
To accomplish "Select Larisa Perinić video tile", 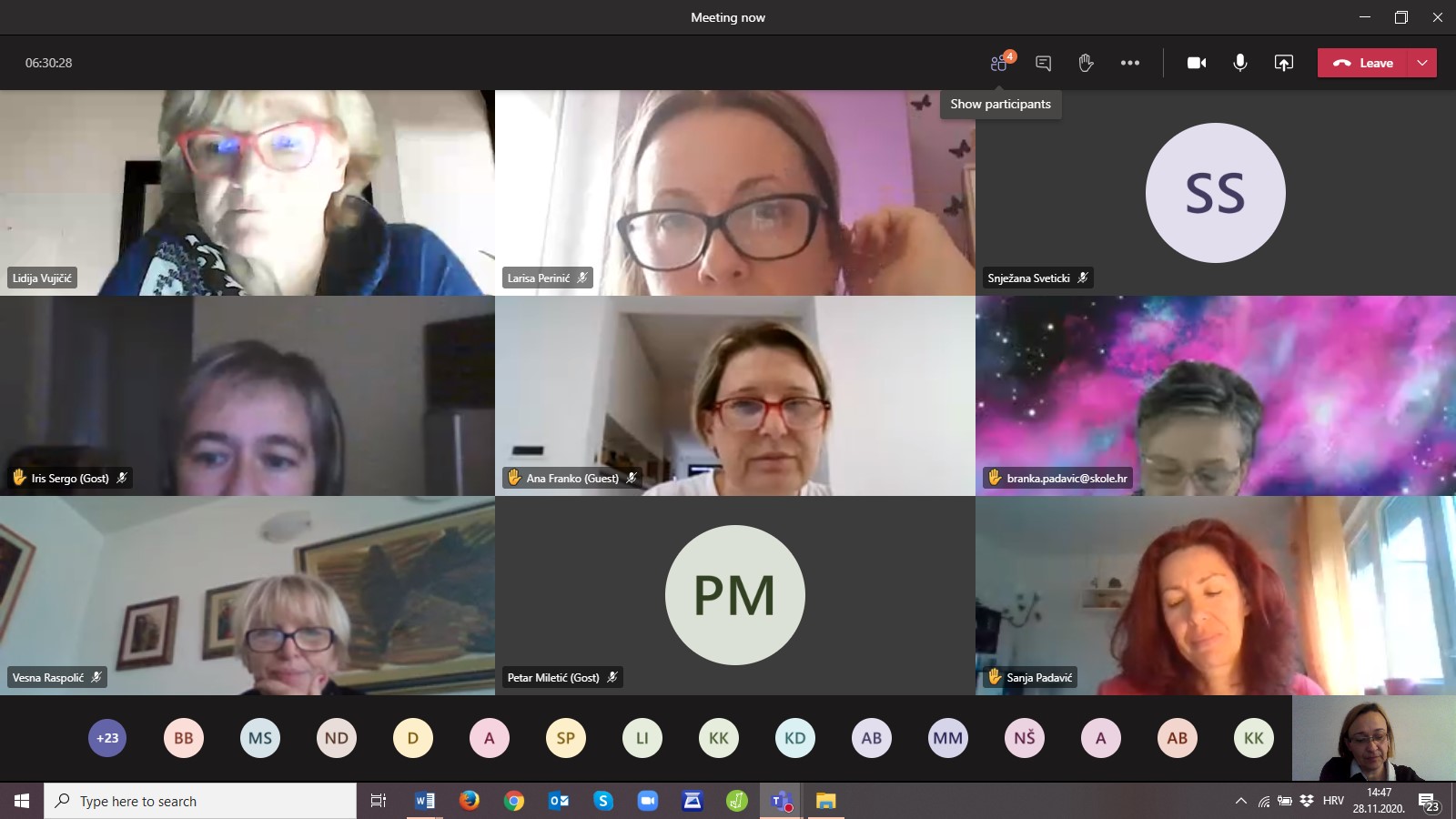I will click(735, 192).
